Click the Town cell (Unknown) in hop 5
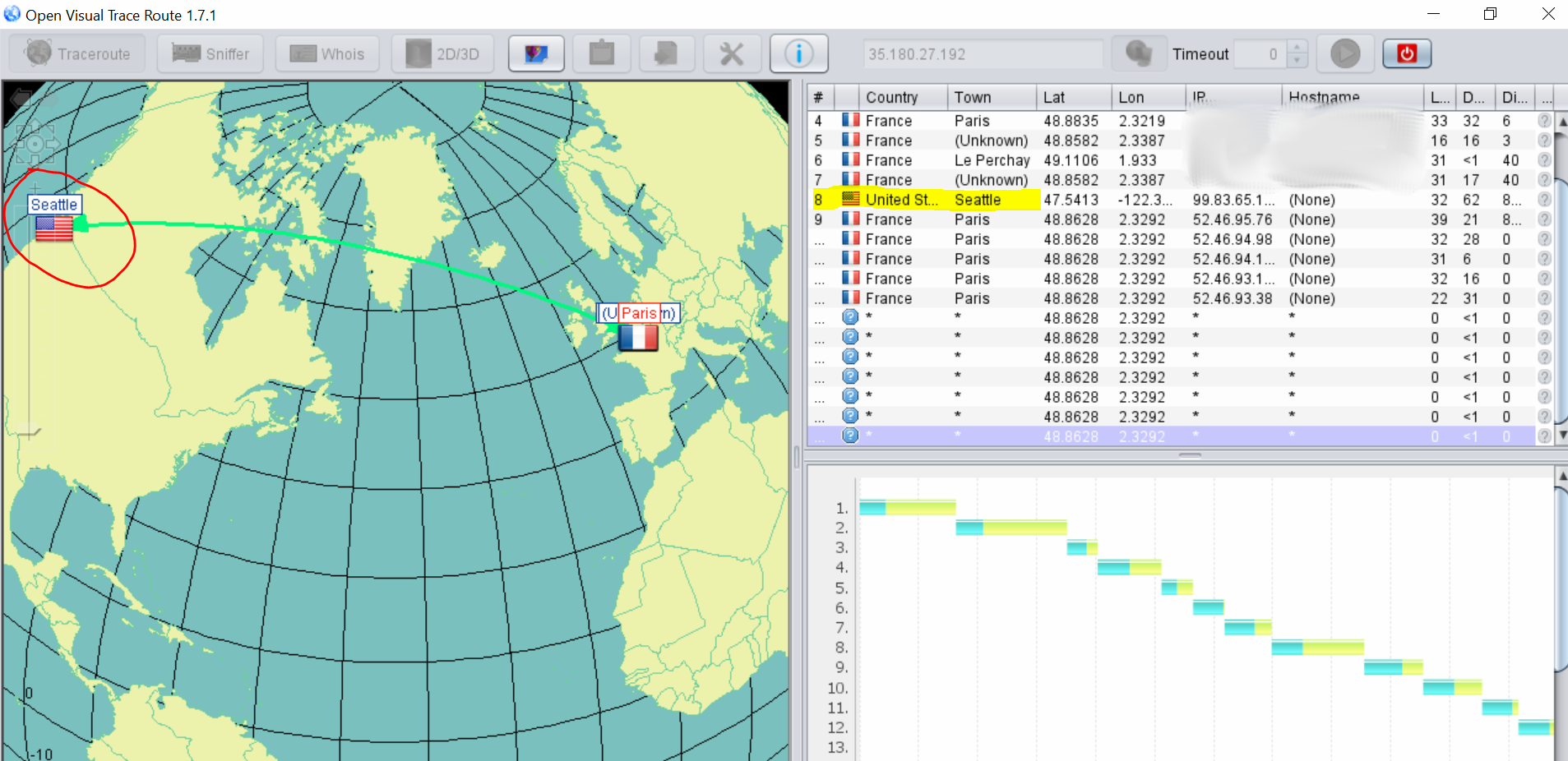The width and height of the screenshot is (1568, 761). tap(991, 141)
